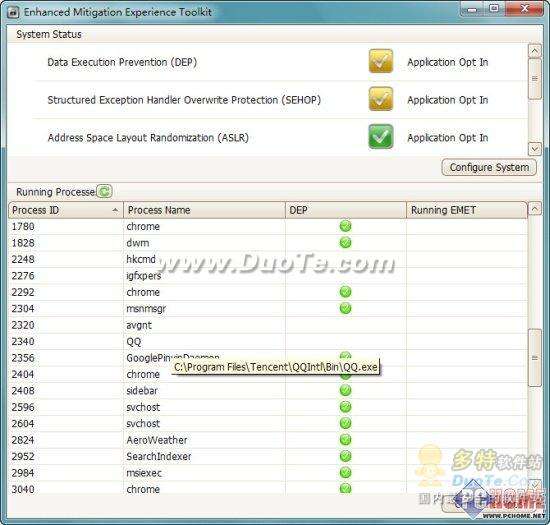Select svchost process with ID 2596
Viewport: 550px width, 525px height.
(268, 407)
